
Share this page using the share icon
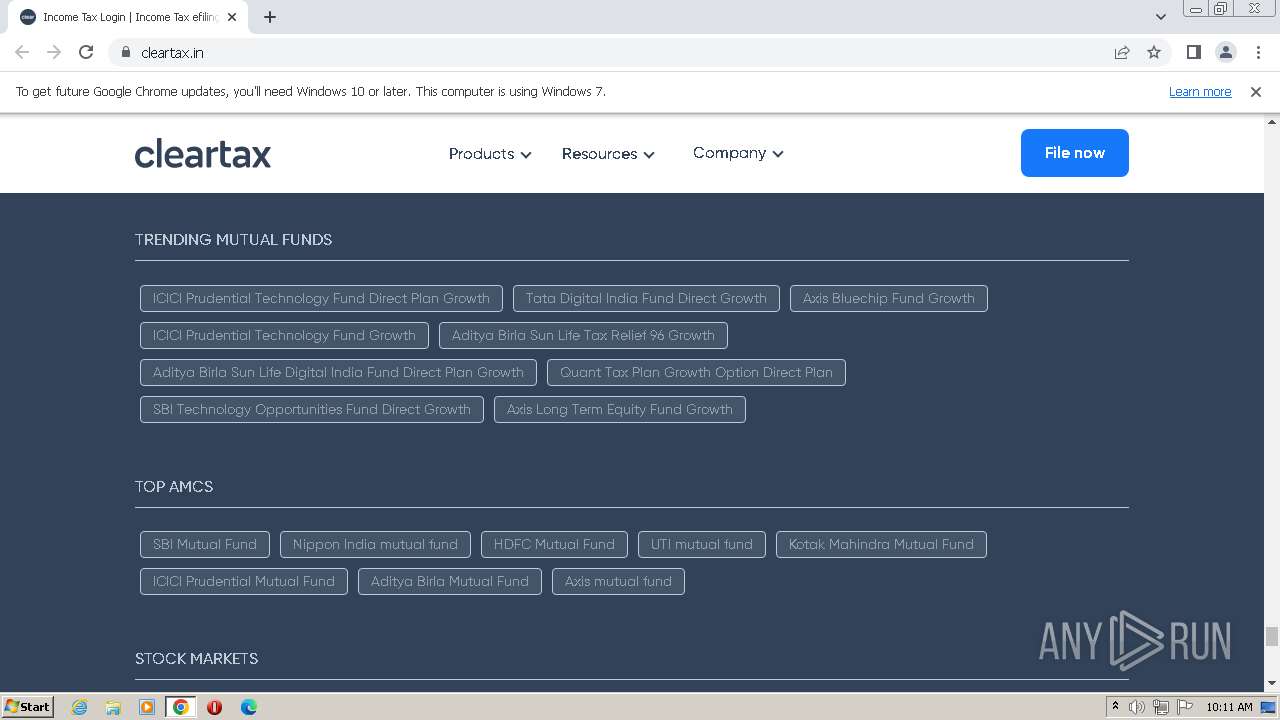click(1122, 52)
